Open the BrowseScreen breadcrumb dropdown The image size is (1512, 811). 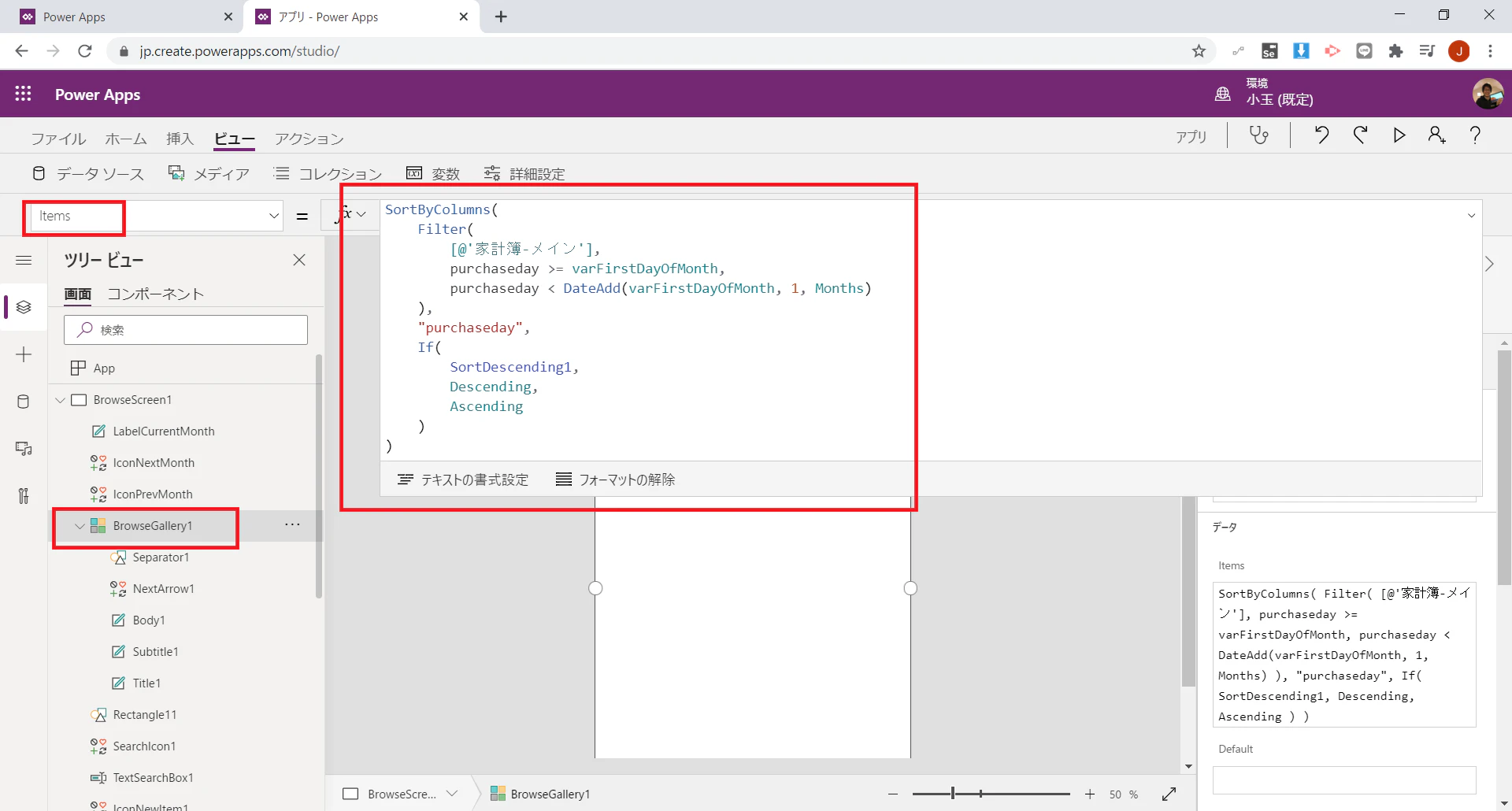click(452, 794)
